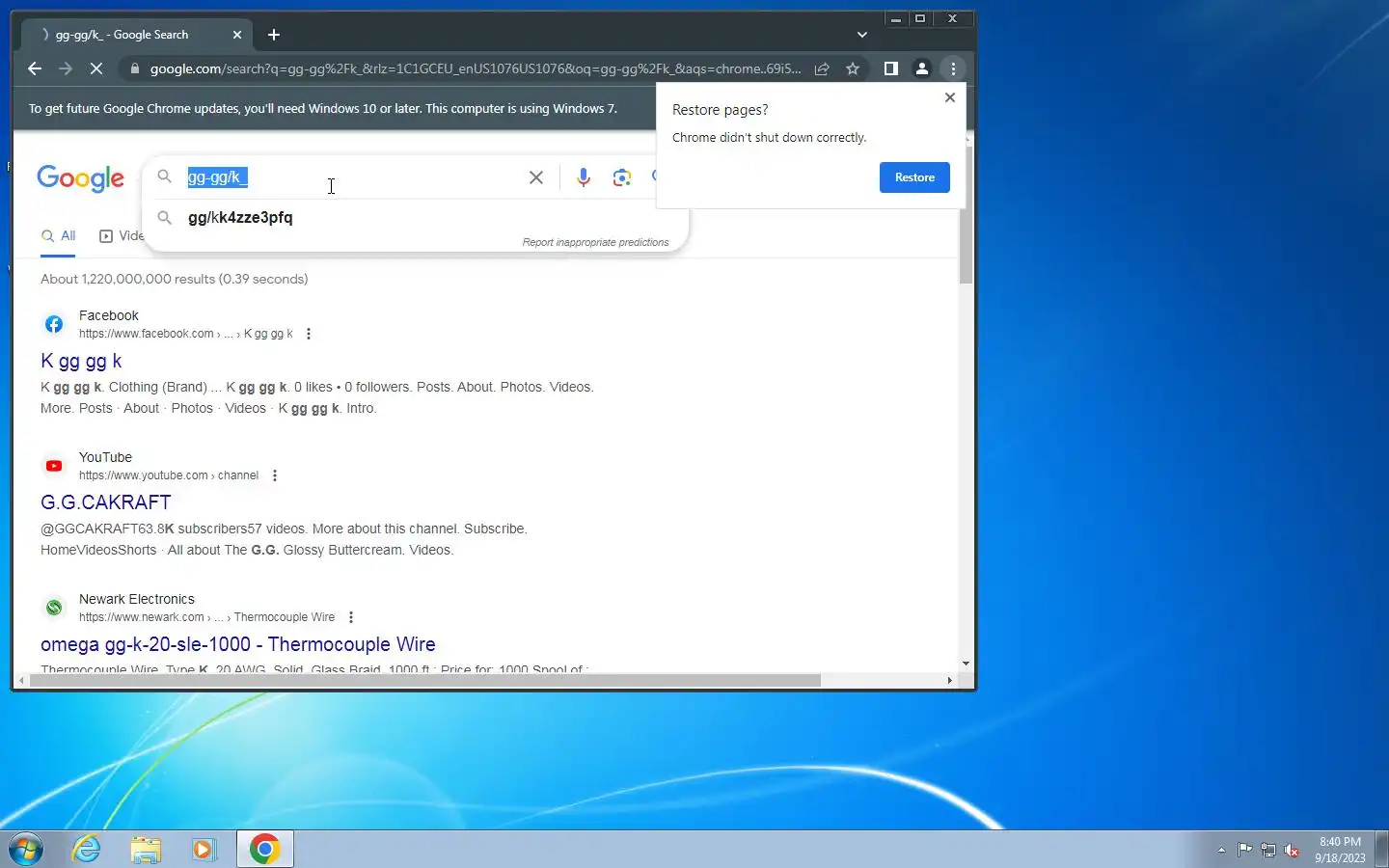This screenshot has height=868, width=1389.
Task: Click the address bar URL text
Action: pyautogui.click(x=476, y=68)
